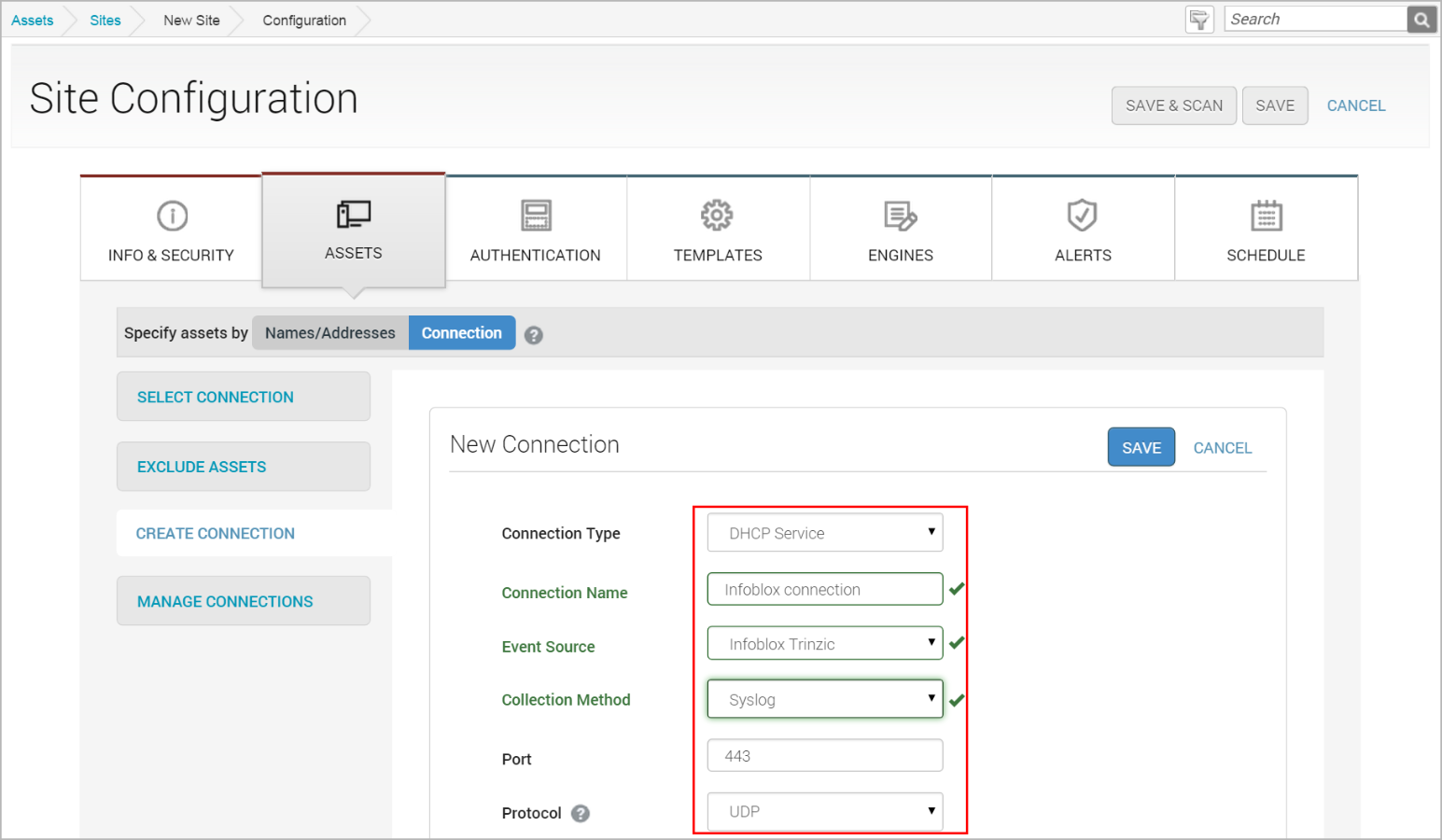The height and width of the screenshot is (840, 1442).
Task: Open the Protocol dropdown
Action: coord(825,811)
